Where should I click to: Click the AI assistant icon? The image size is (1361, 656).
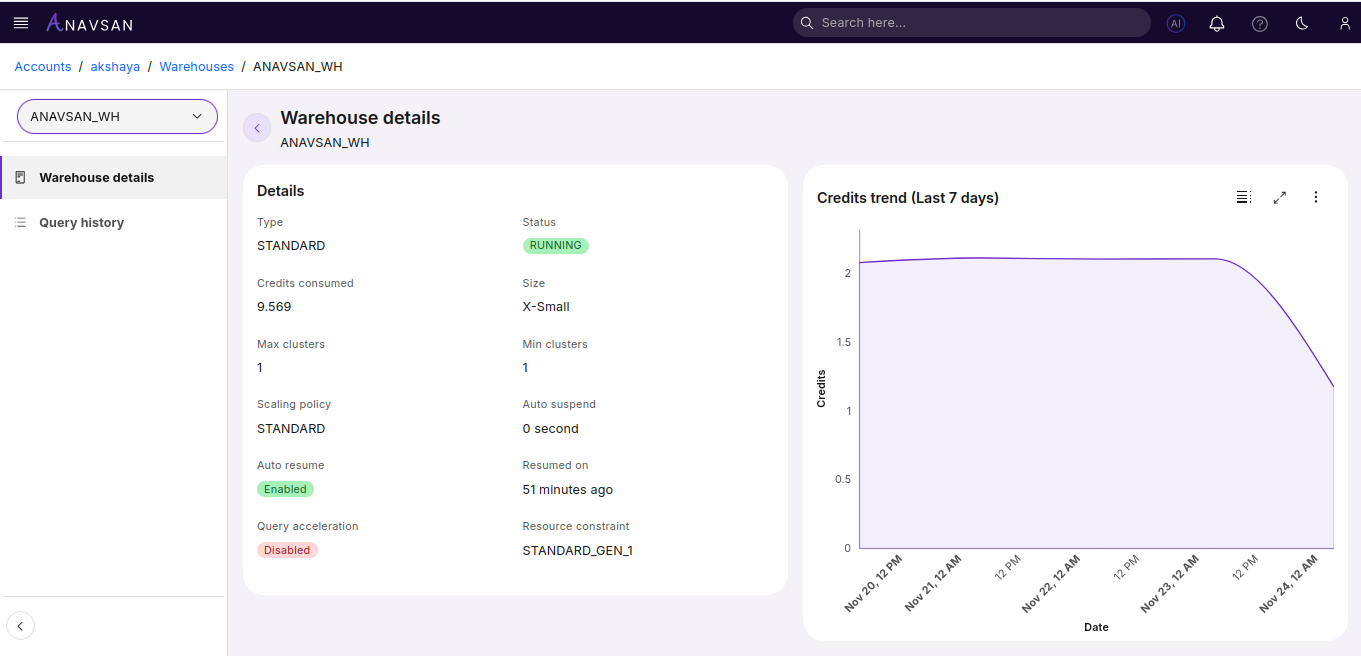coord(1175,23)
